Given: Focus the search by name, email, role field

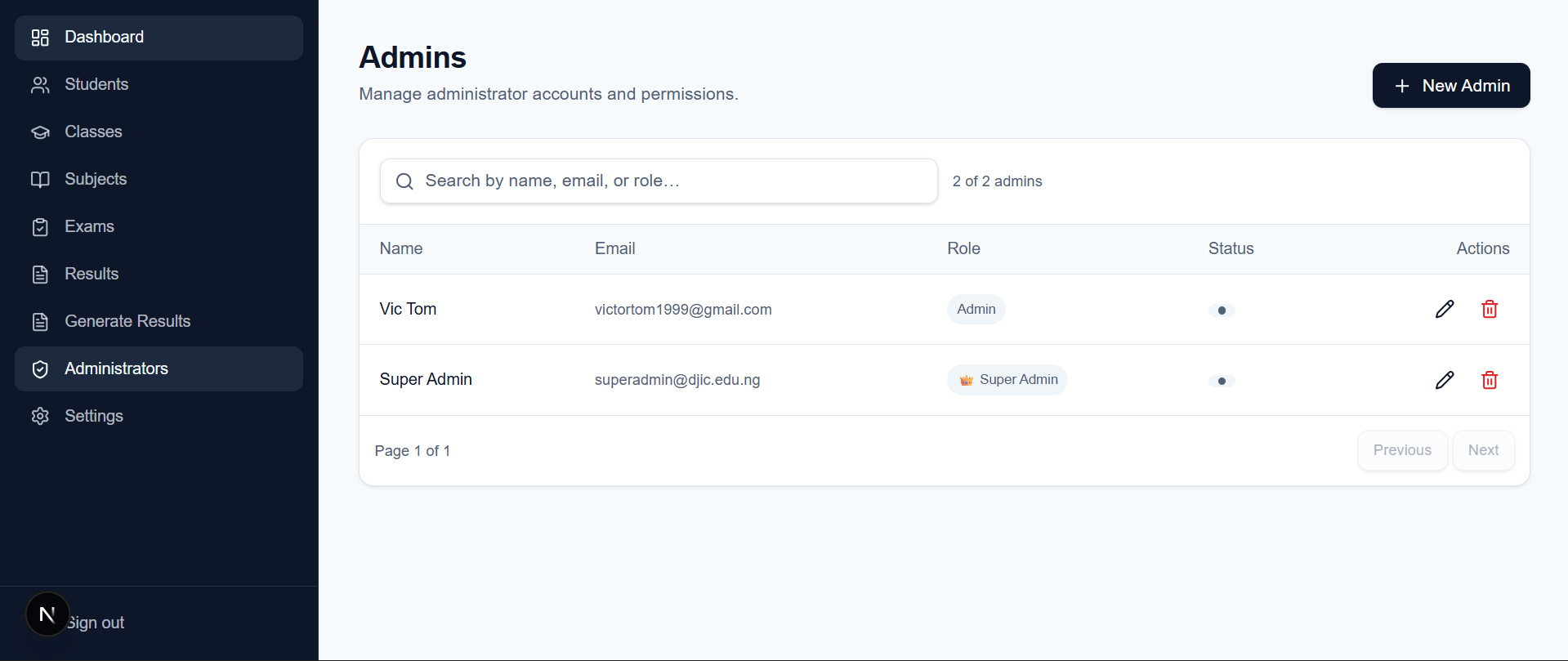Looking at the screenshot, I should pos(659,181).
